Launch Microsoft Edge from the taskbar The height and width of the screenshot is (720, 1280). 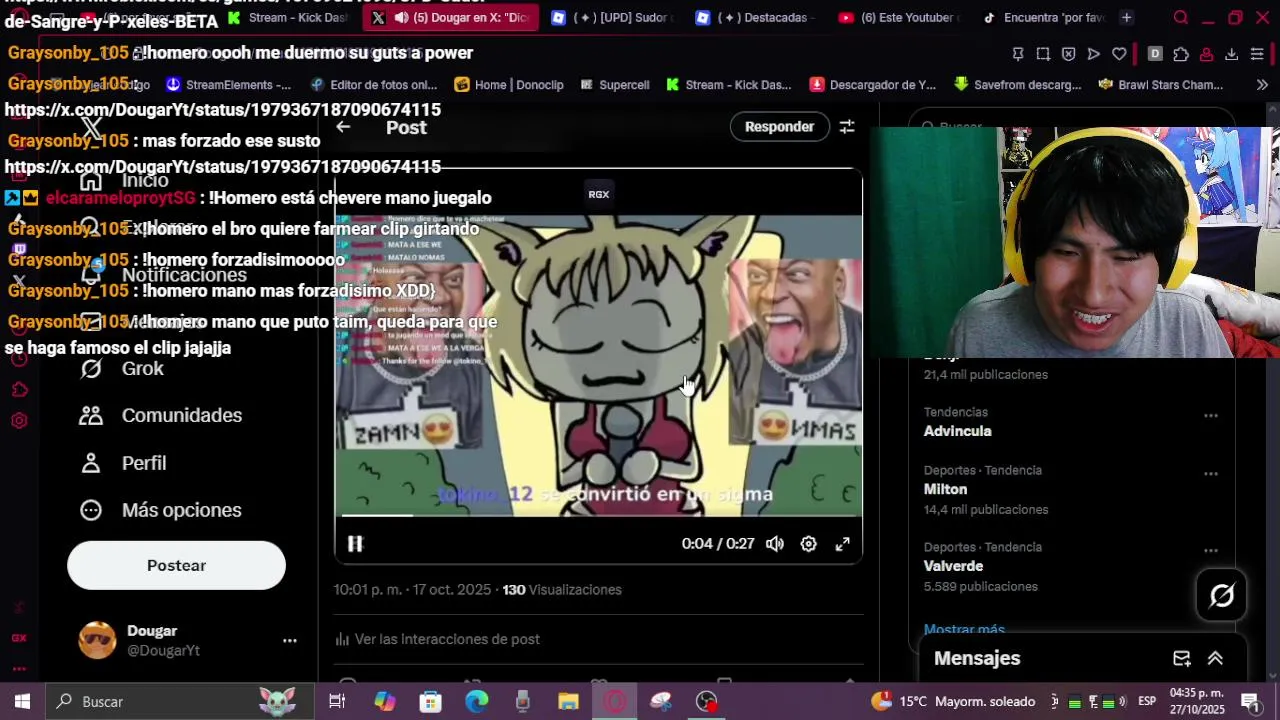476,702
